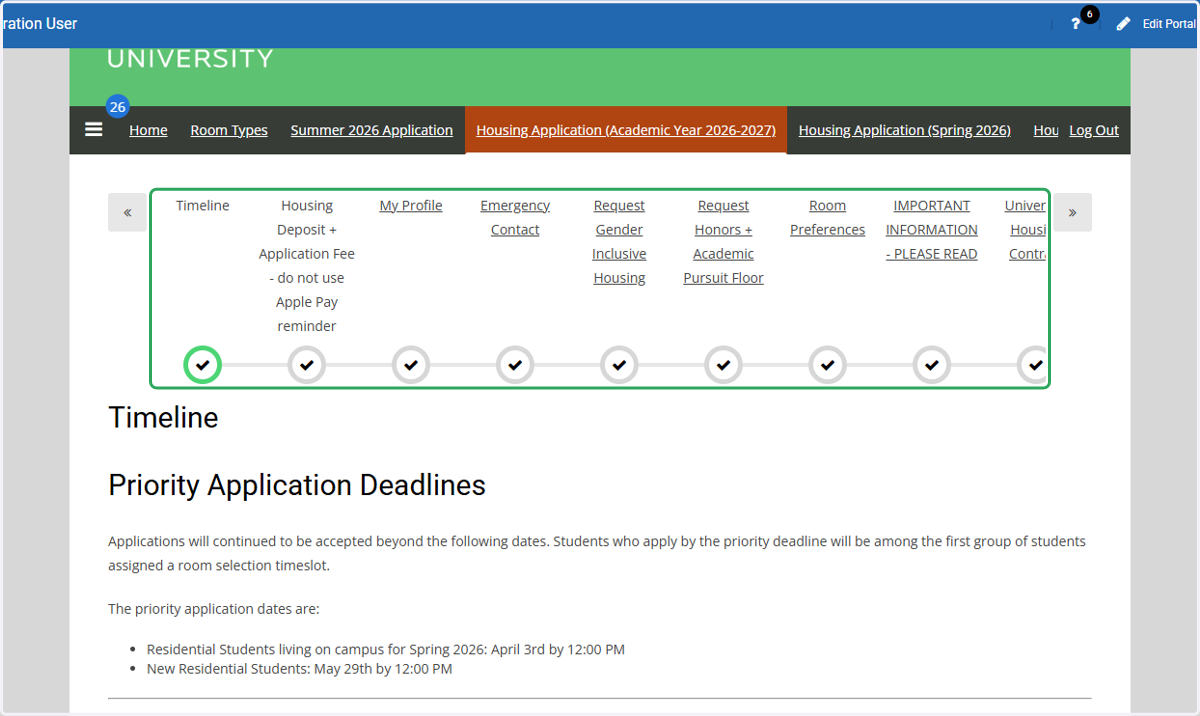Click checkmark circle under Request Gender Inclusive Housing
1200x716 pixels.
point(619,365)
